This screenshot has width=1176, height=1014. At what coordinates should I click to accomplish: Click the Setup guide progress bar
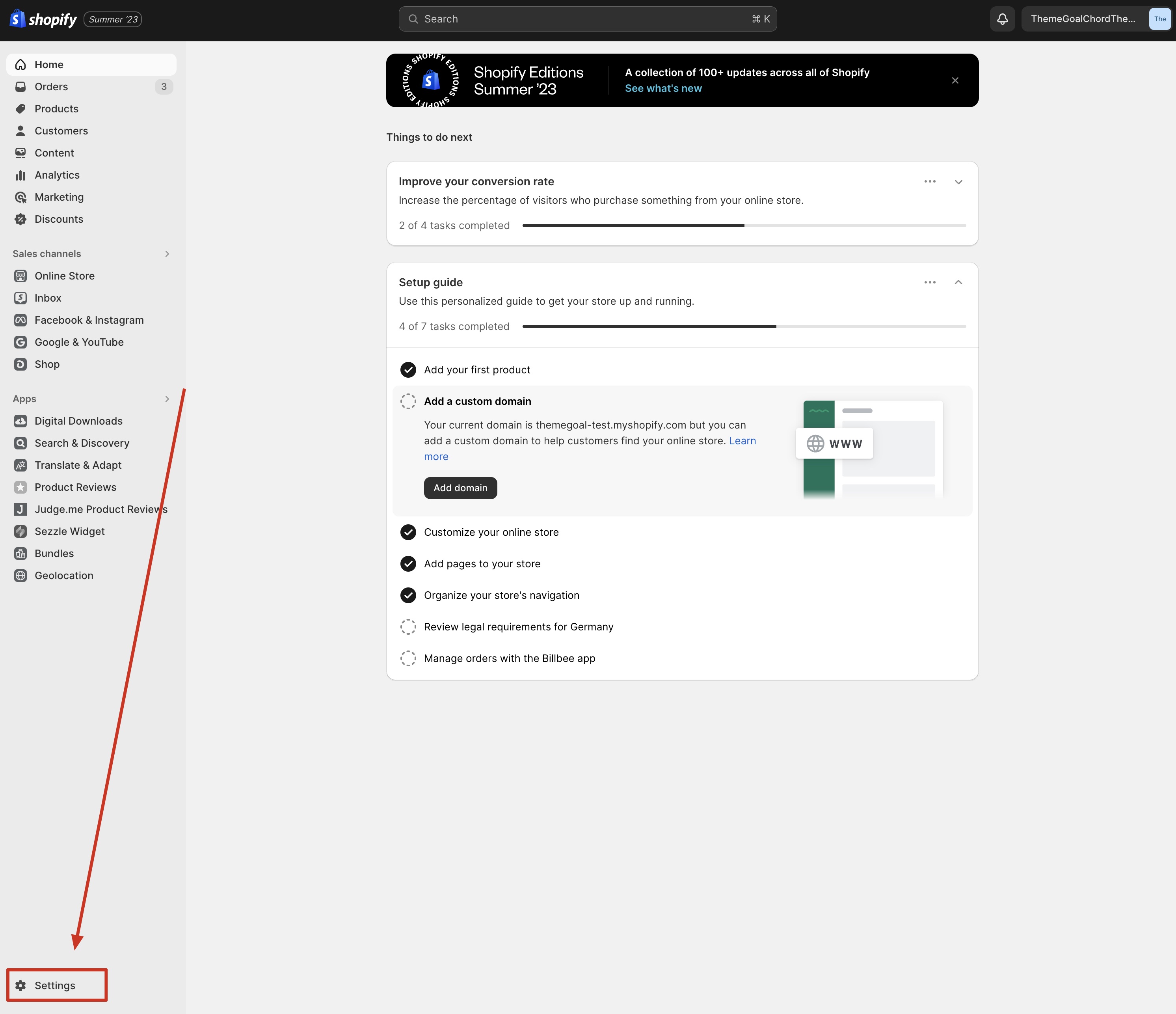(x=744, y=326)
